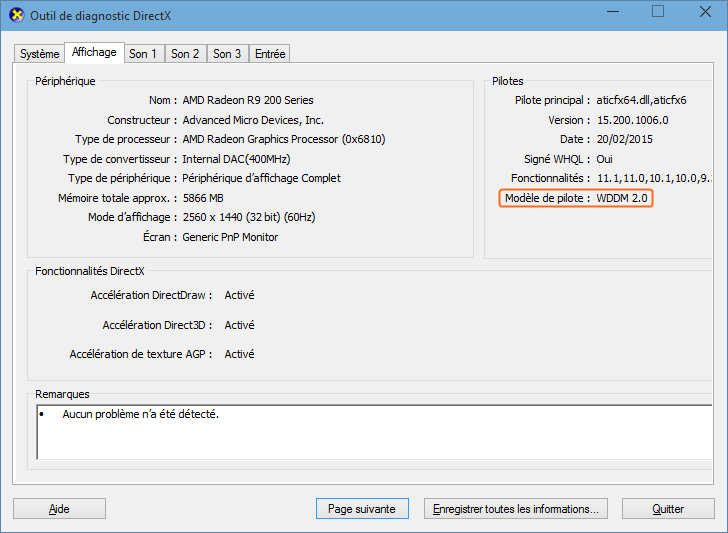Switch to the Système tab
Screen dimensions: 728x533
40,54
